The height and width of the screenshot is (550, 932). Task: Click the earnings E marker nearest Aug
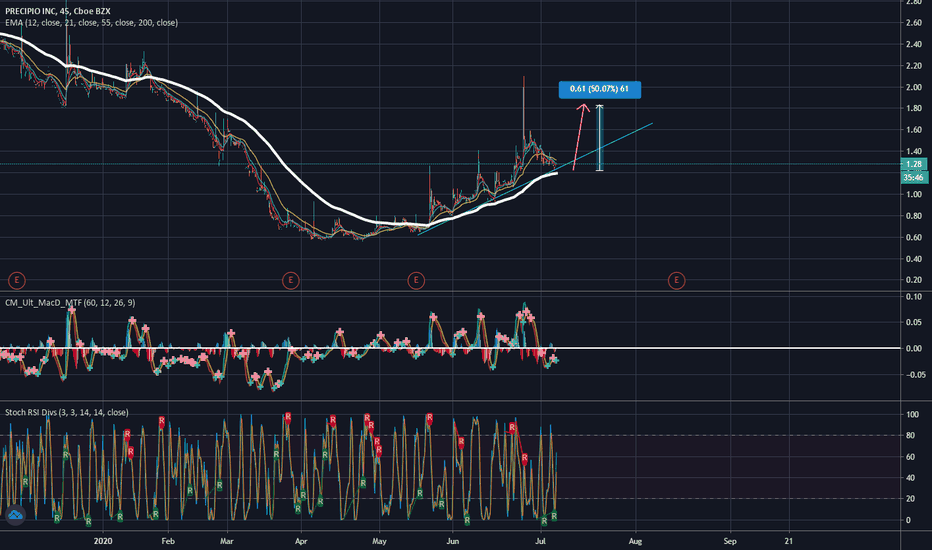[676, 280]
